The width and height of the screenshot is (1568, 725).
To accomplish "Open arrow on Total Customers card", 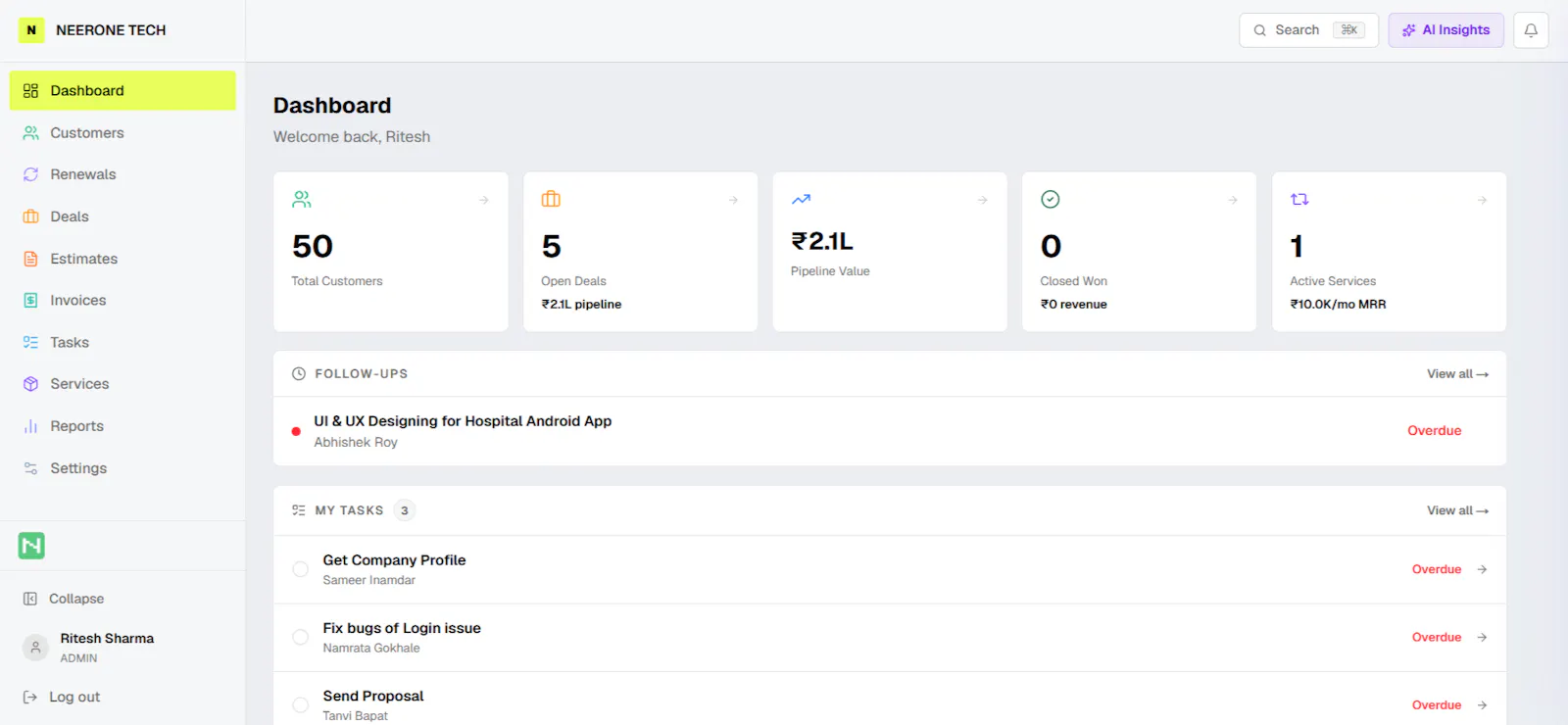I will 483,200.
